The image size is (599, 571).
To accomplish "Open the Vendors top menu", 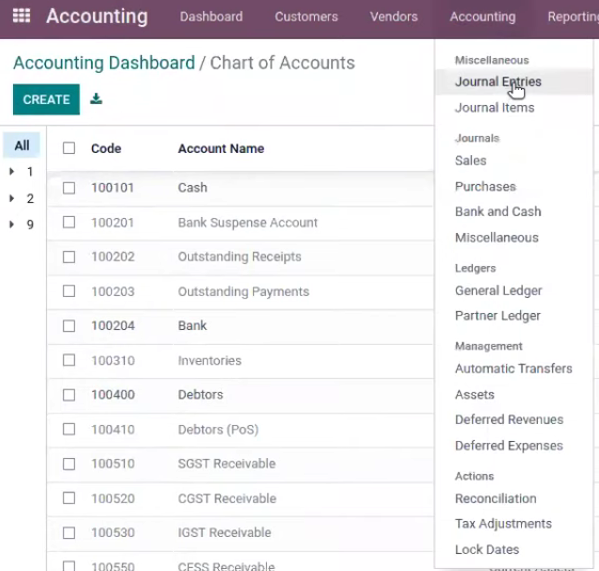I will (394, 17).
